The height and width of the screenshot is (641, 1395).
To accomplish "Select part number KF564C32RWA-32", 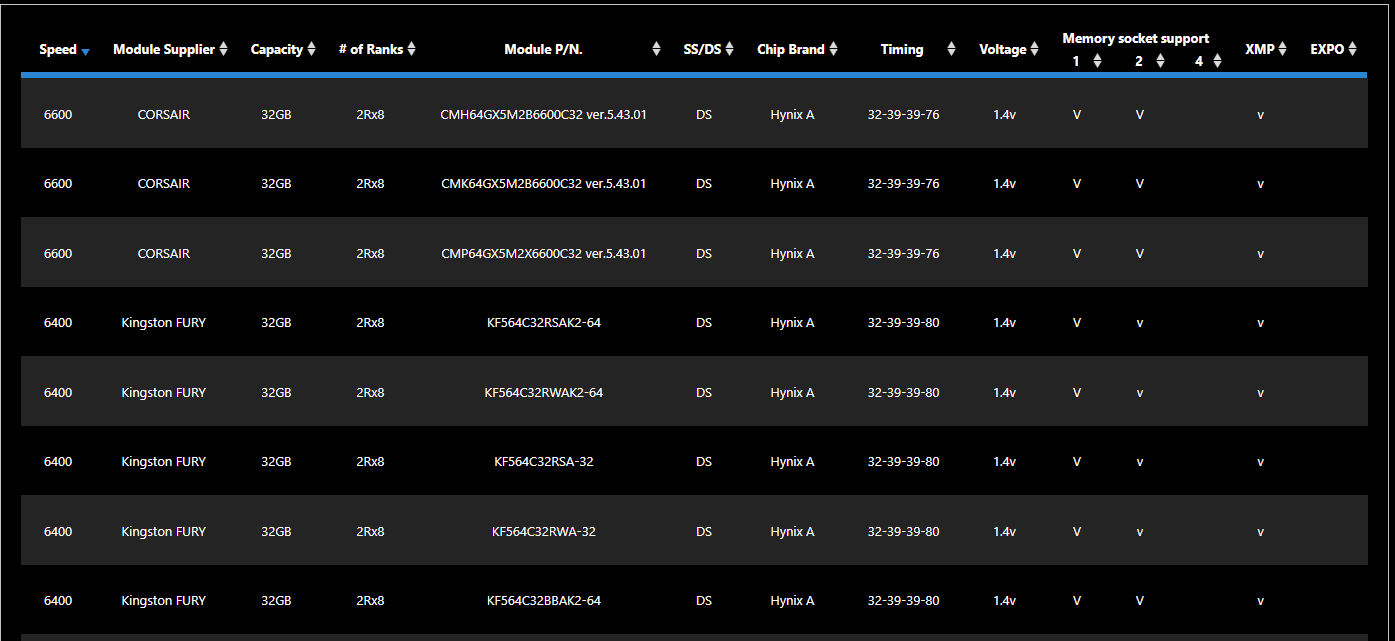I will (x=544, y=532).
